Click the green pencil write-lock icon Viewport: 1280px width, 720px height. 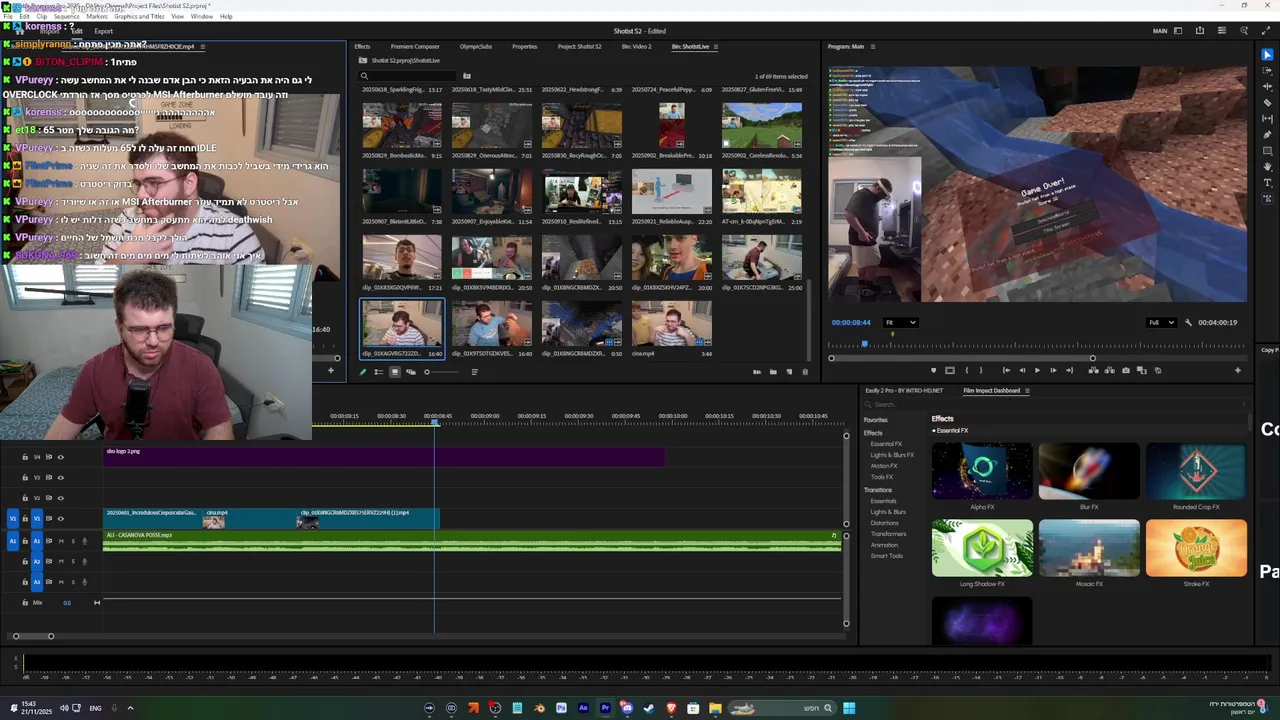click(363, 372)
